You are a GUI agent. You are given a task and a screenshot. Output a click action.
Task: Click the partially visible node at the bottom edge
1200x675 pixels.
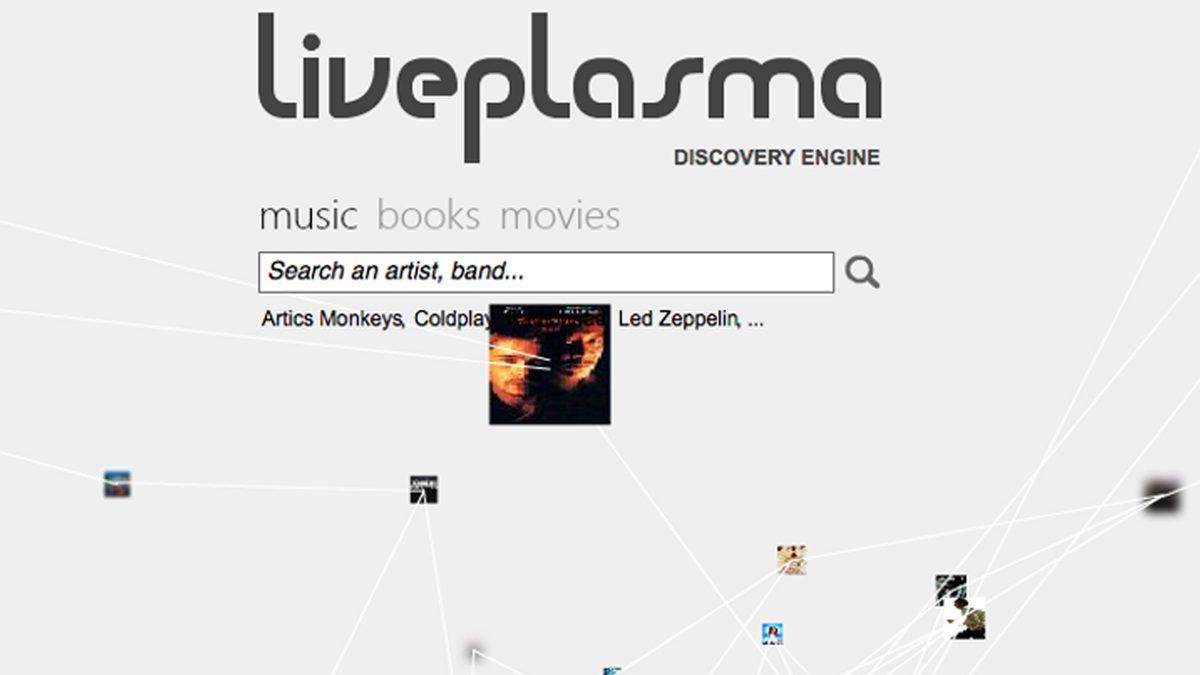pos(612,671)
